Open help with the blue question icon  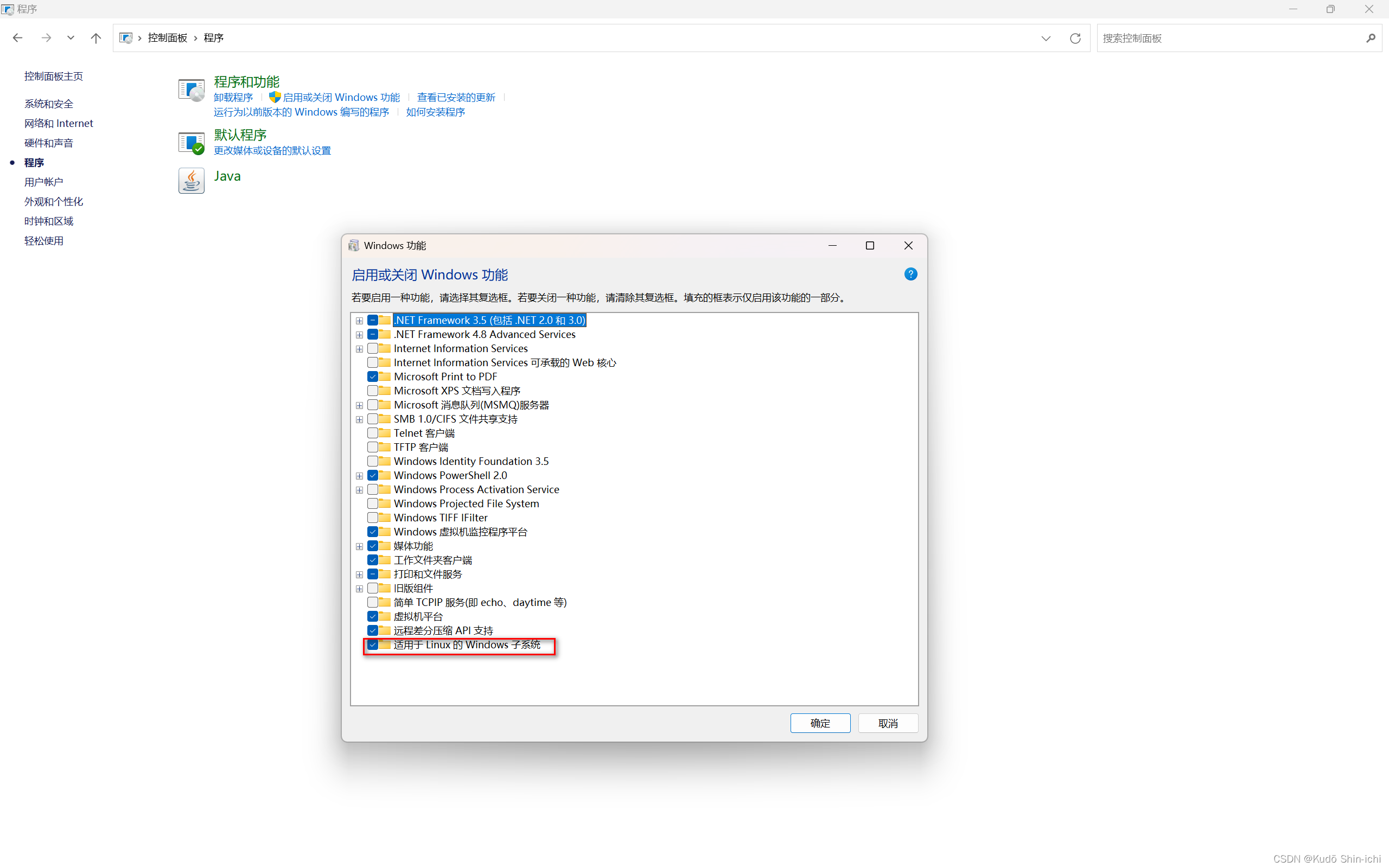[910, 275]
